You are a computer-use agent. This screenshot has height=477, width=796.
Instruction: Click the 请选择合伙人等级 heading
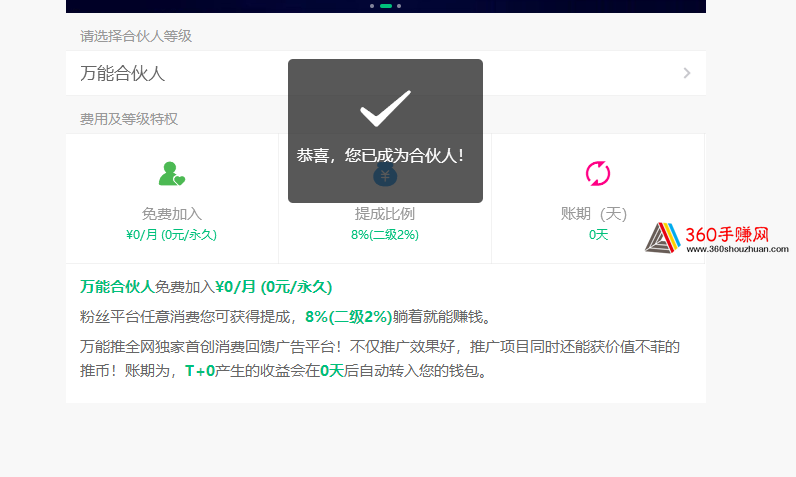point(136,36)
